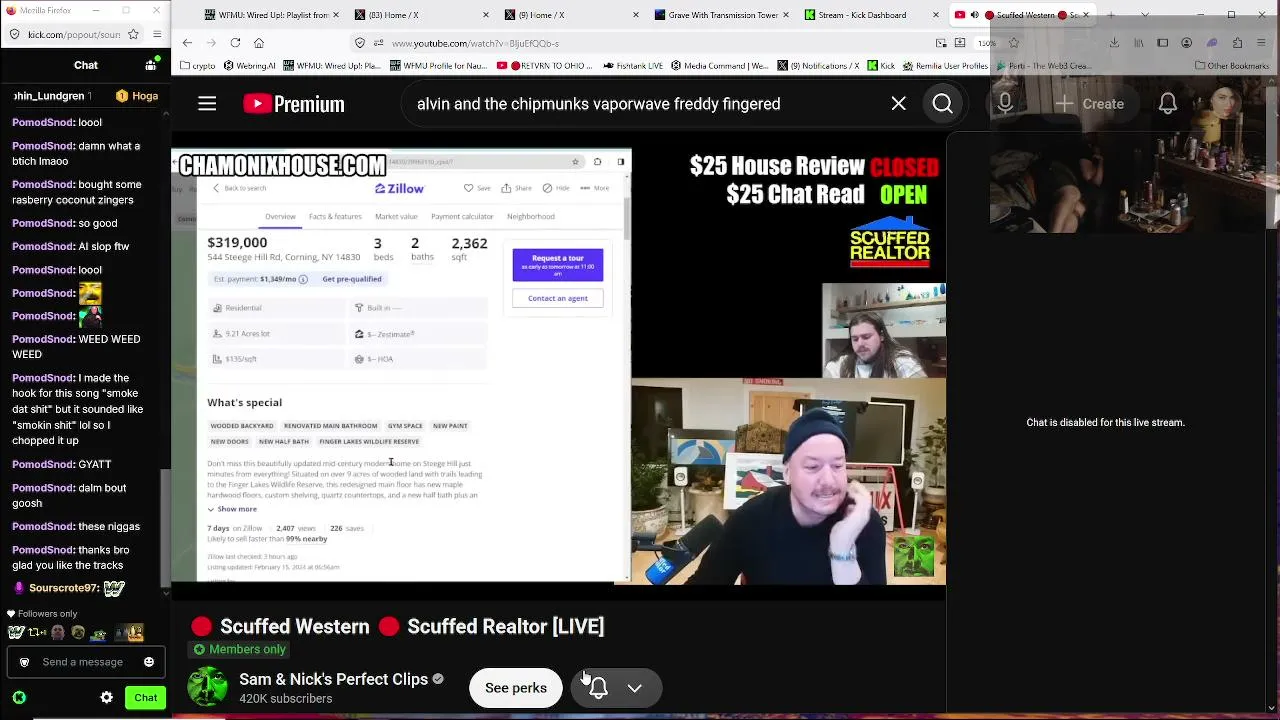This screenshot has height=720, width=1280.
Task: Open the (9) Notifications / X bookmark
Action: point(816,66)
